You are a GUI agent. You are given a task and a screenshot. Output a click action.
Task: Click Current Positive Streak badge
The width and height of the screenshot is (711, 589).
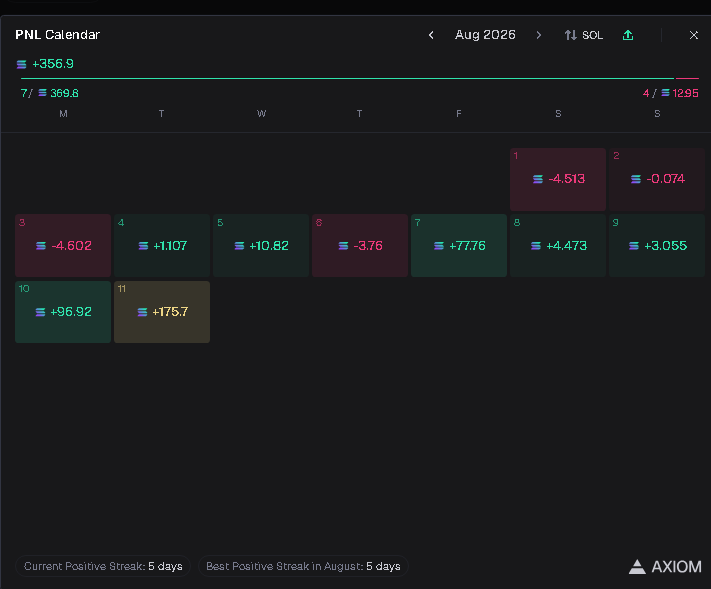103,566
